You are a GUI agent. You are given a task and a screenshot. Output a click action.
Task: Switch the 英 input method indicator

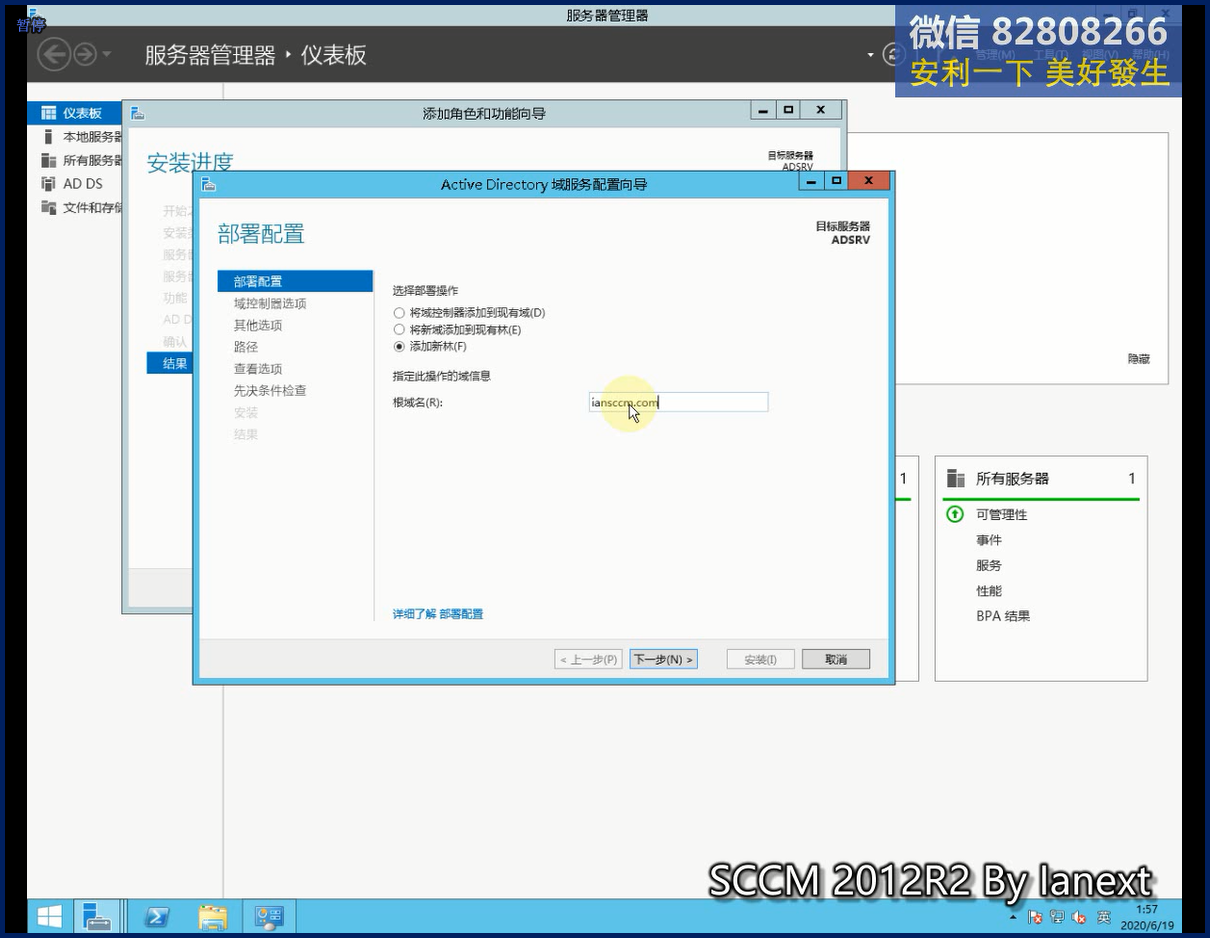tap(1103, 917)
